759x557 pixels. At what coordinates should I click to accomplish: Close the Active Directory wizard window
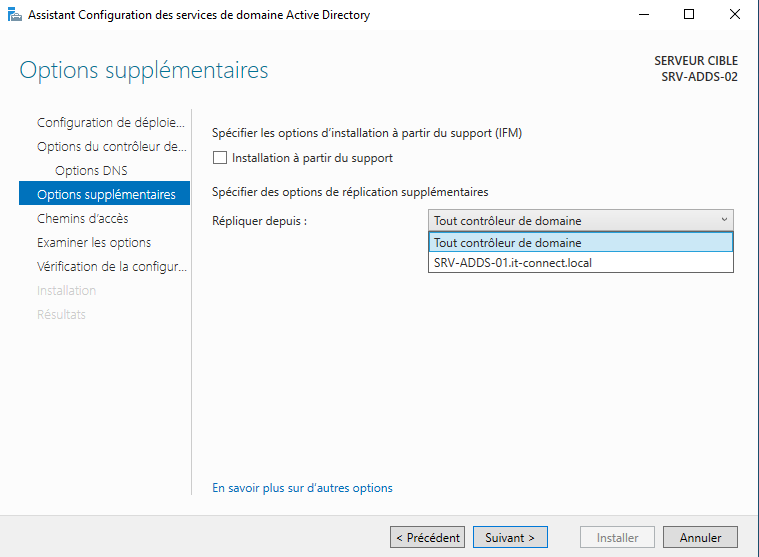click(735, 14)
